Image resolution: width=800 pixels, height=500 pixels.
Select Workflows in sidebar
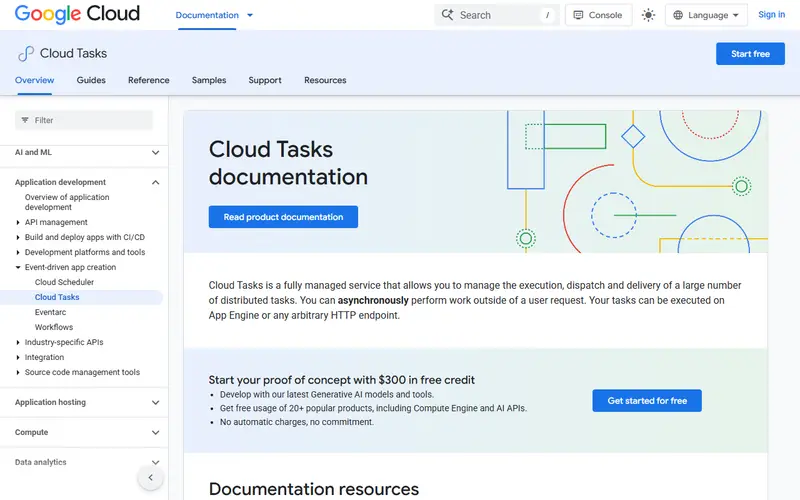(54, 327)
